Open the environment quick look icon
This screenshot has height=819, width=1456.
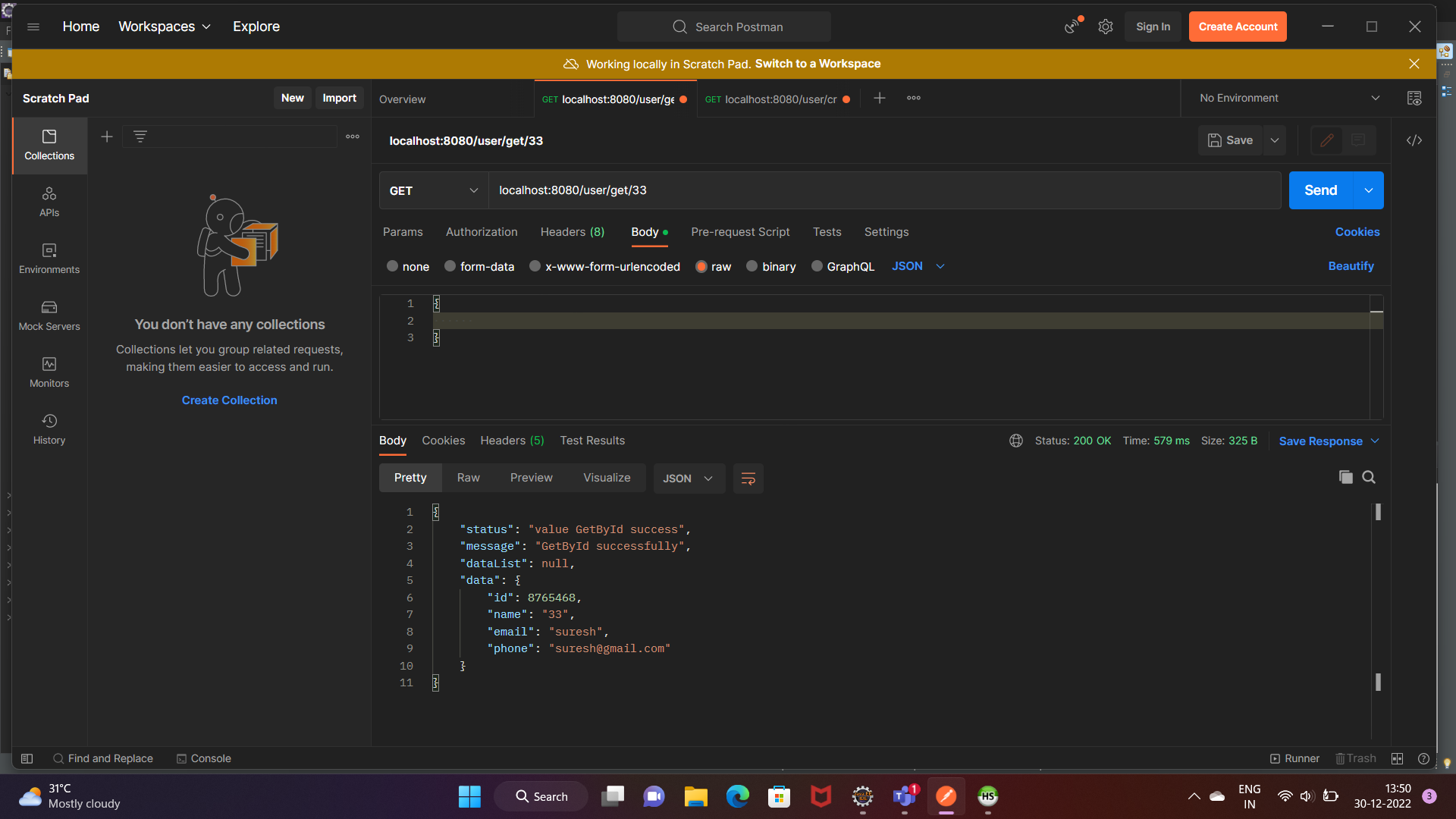1414,98
